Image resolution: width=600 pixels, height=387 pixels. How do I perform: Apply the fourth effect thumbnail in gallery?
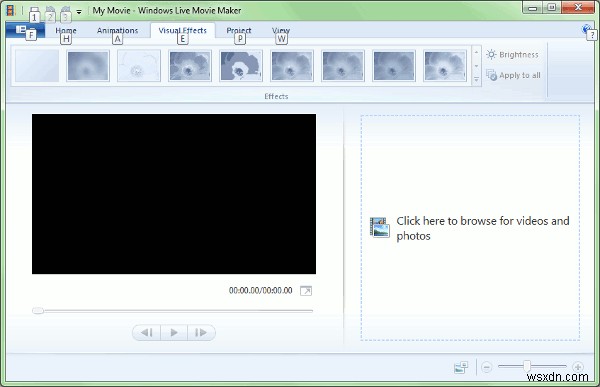[190, 66]
